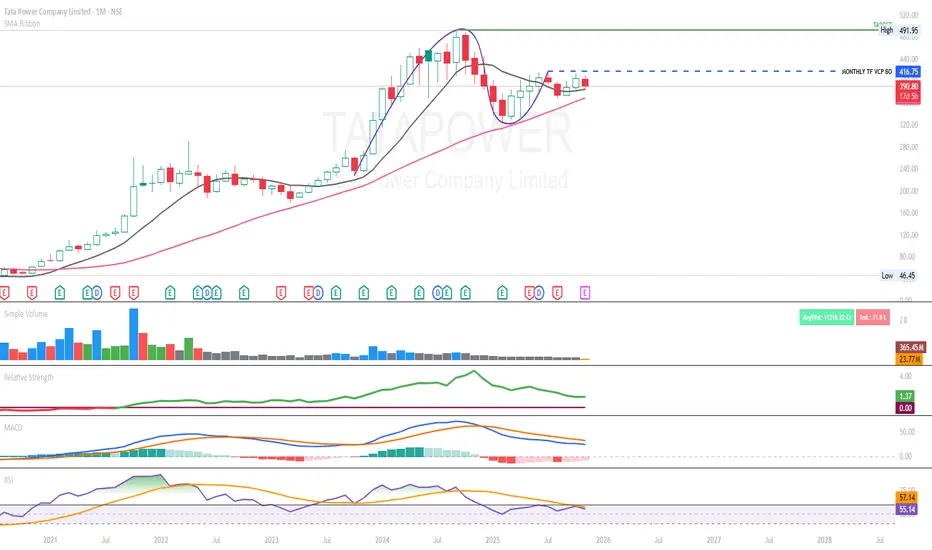
Task: Click the blue 416.75 price label
Action: 908,71
